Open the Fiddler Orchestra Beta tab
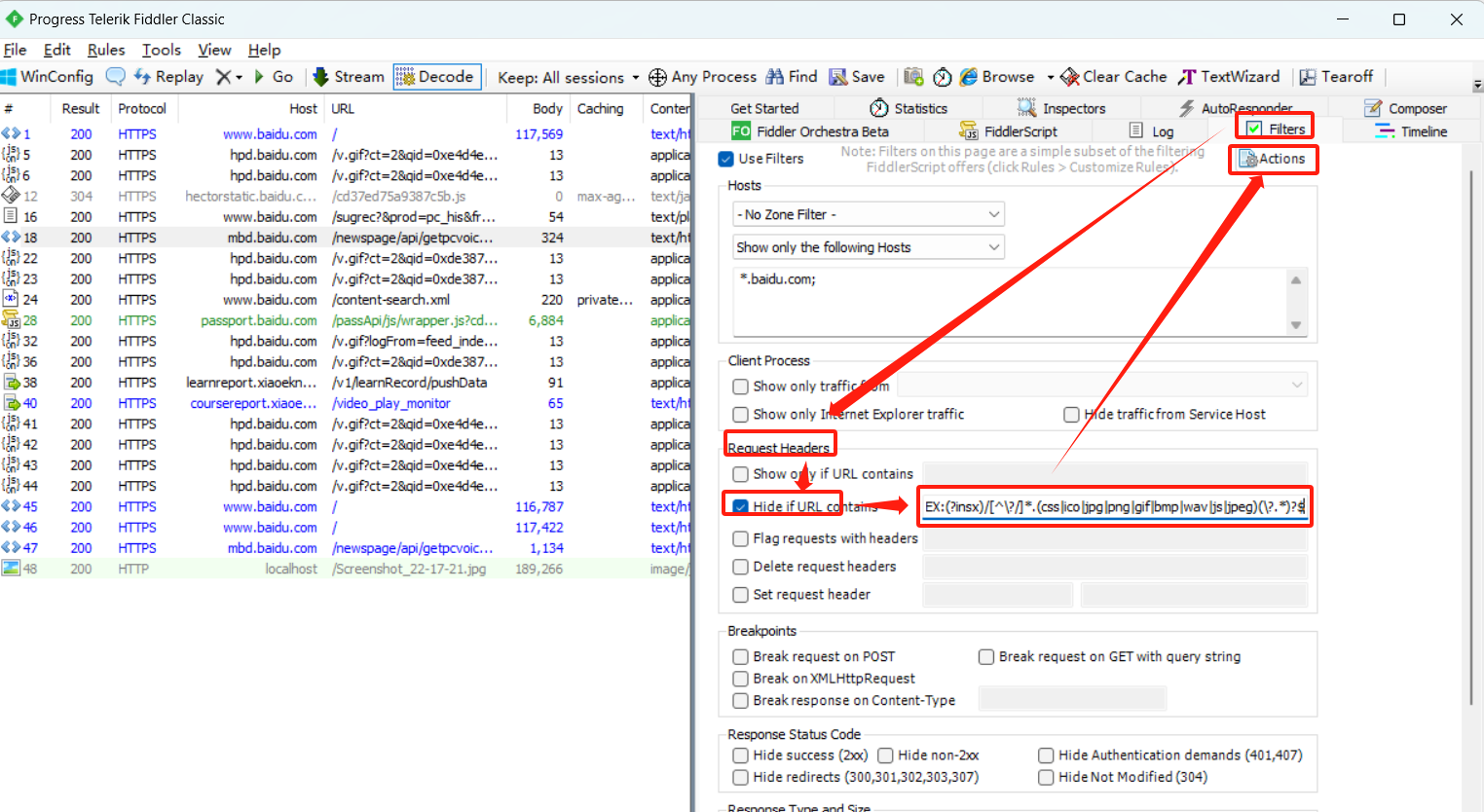Viewport: 1484px width, 812px height. pos(810,131)
